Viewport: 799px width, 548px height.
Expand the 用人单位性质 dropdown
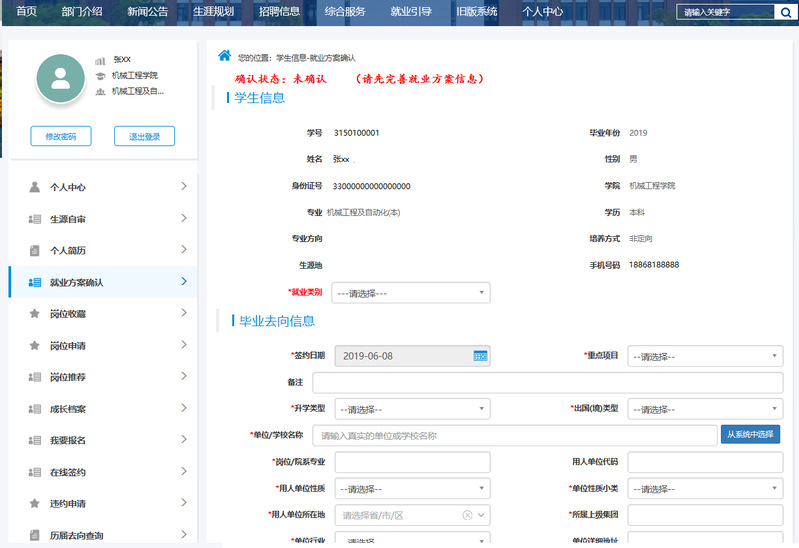point(412,489)
